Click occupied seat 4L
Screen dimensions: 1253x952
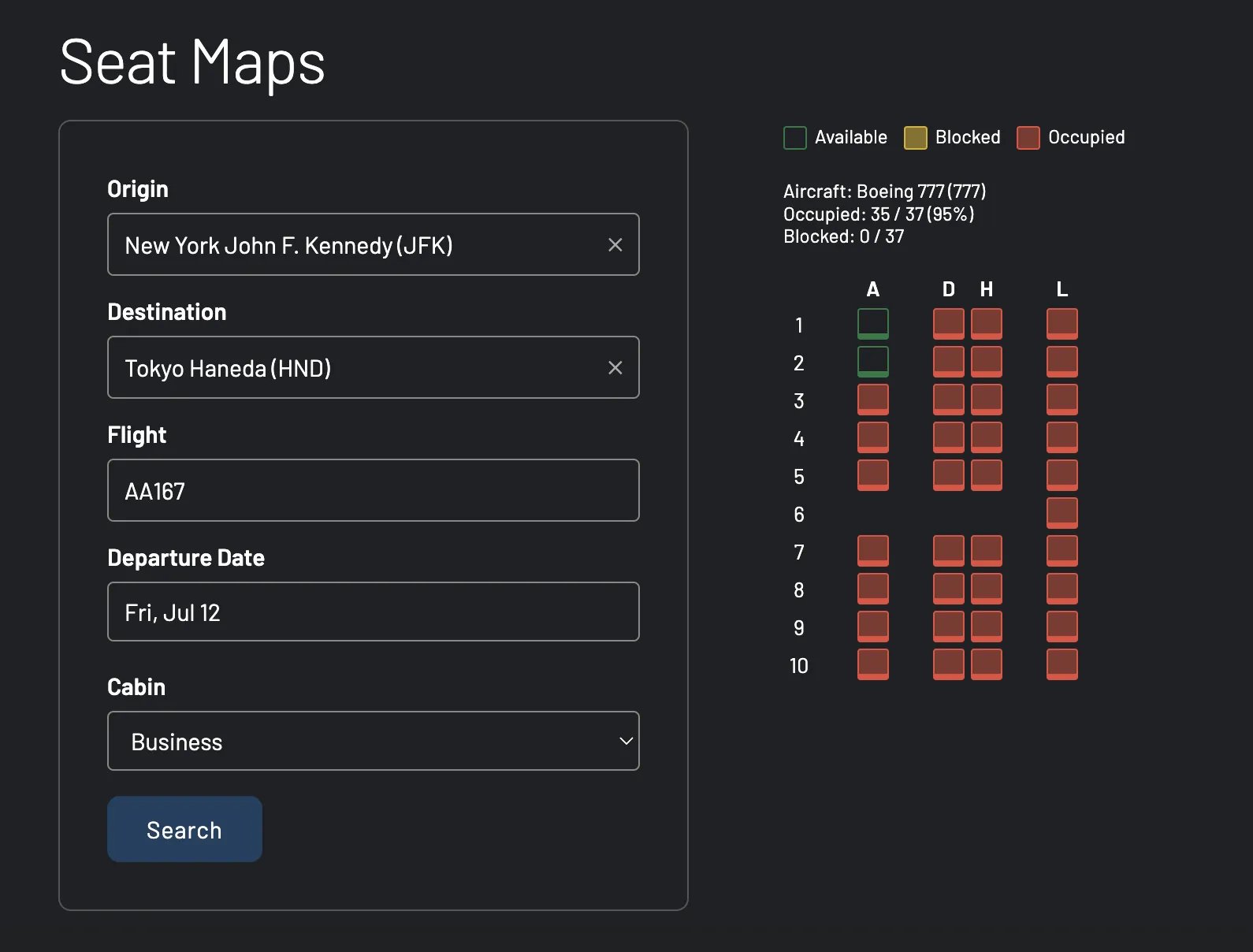(x=1062, y=437)
